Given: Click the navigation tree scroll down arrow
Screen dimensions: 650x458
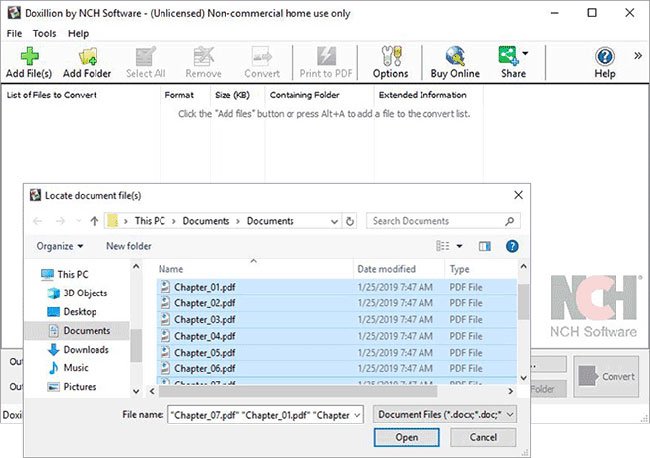Looking at the screenshot, I should 136,391.
